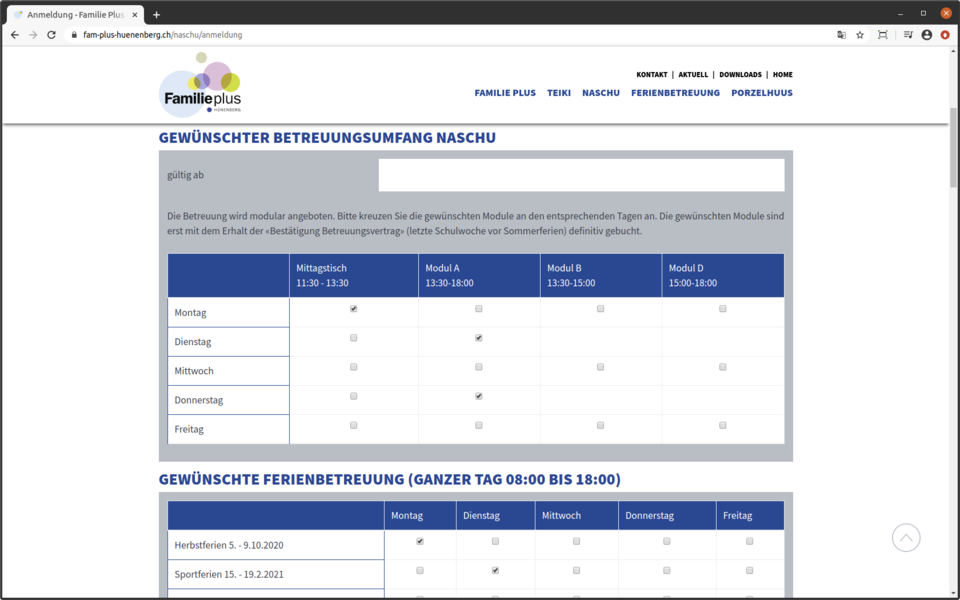Click the page vertical scrollbar thumb
The width and height of the screenshot is (960, 600).
(x=953, y=148)
